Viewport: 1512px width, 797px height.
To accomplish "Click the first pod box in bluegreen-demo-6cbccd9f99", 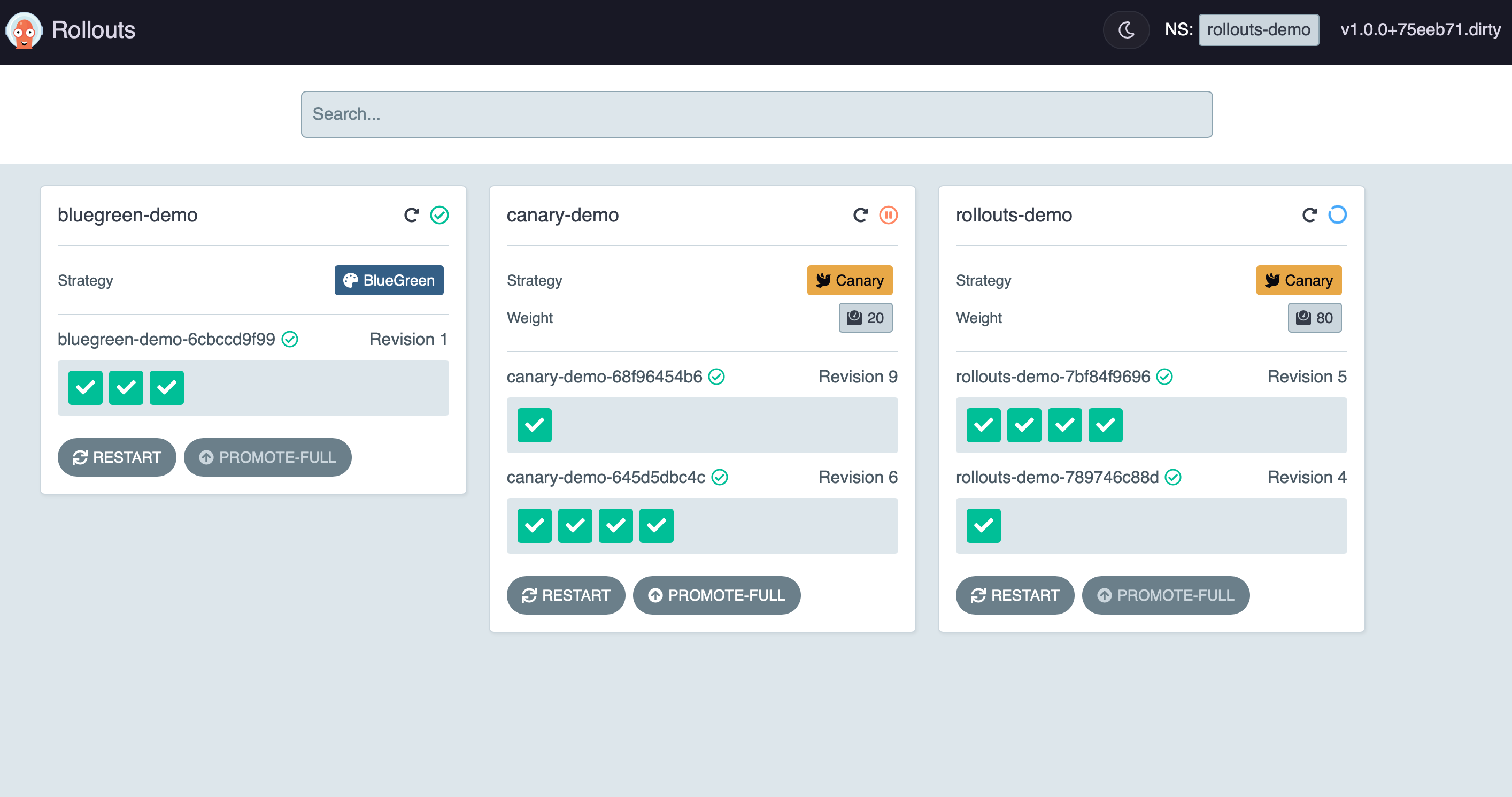I will coord(85,388).
